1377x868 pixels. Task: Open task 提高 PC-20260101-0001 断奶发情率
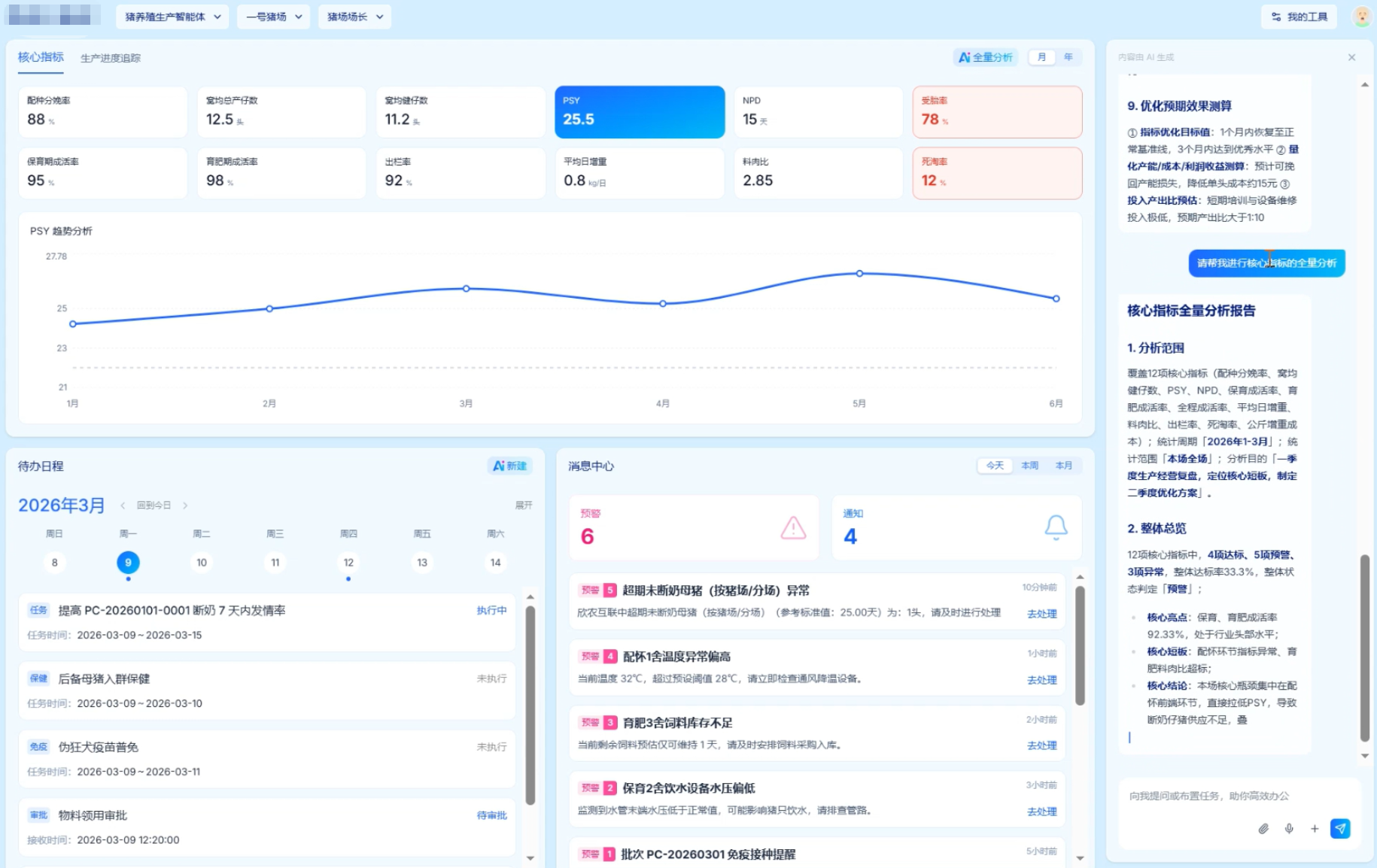click(x=267, y=622)
